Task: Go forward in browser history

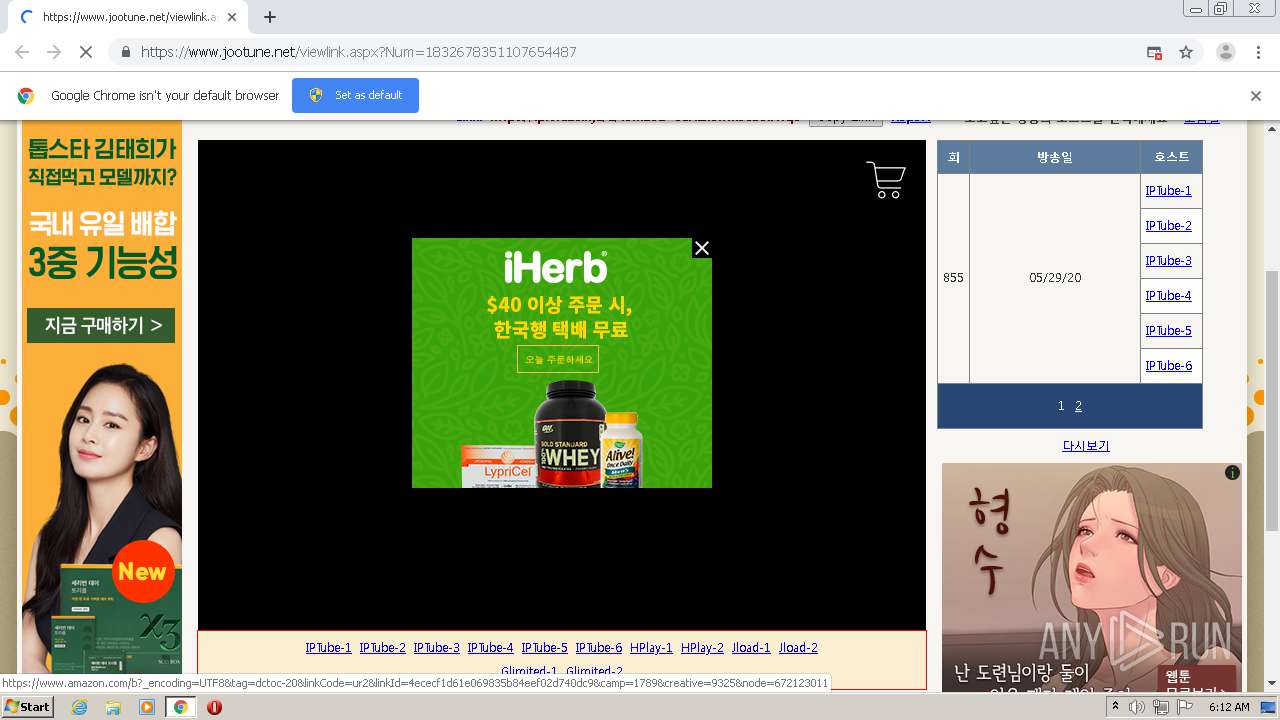Action: 54,52
